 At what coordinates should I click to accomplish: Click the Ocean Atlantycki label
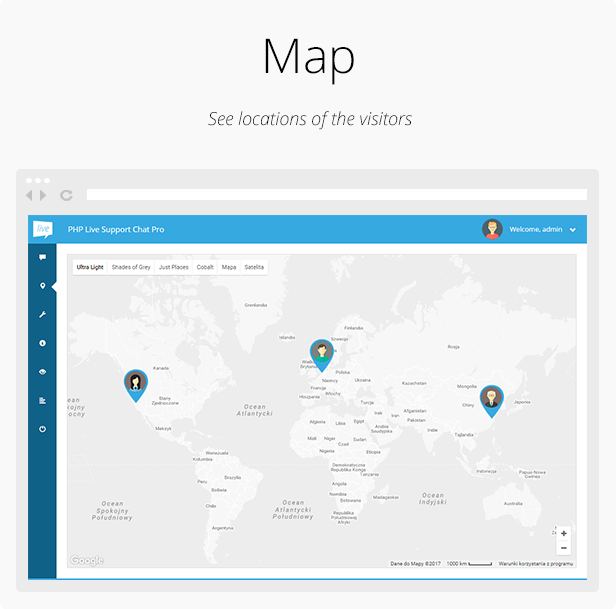(x=255, y=410)
